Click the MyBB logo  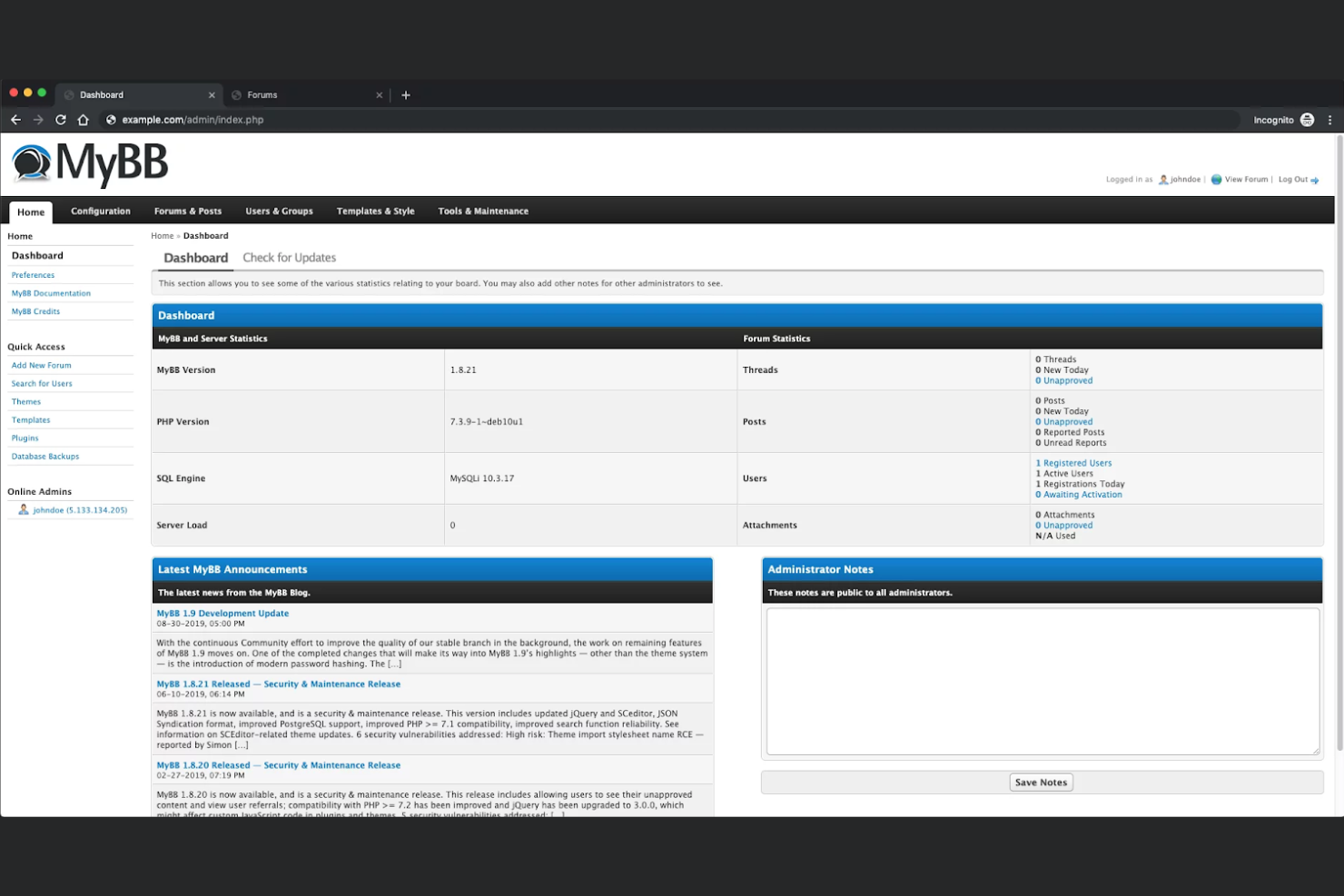pyautogui.click(x=88, y=163)
